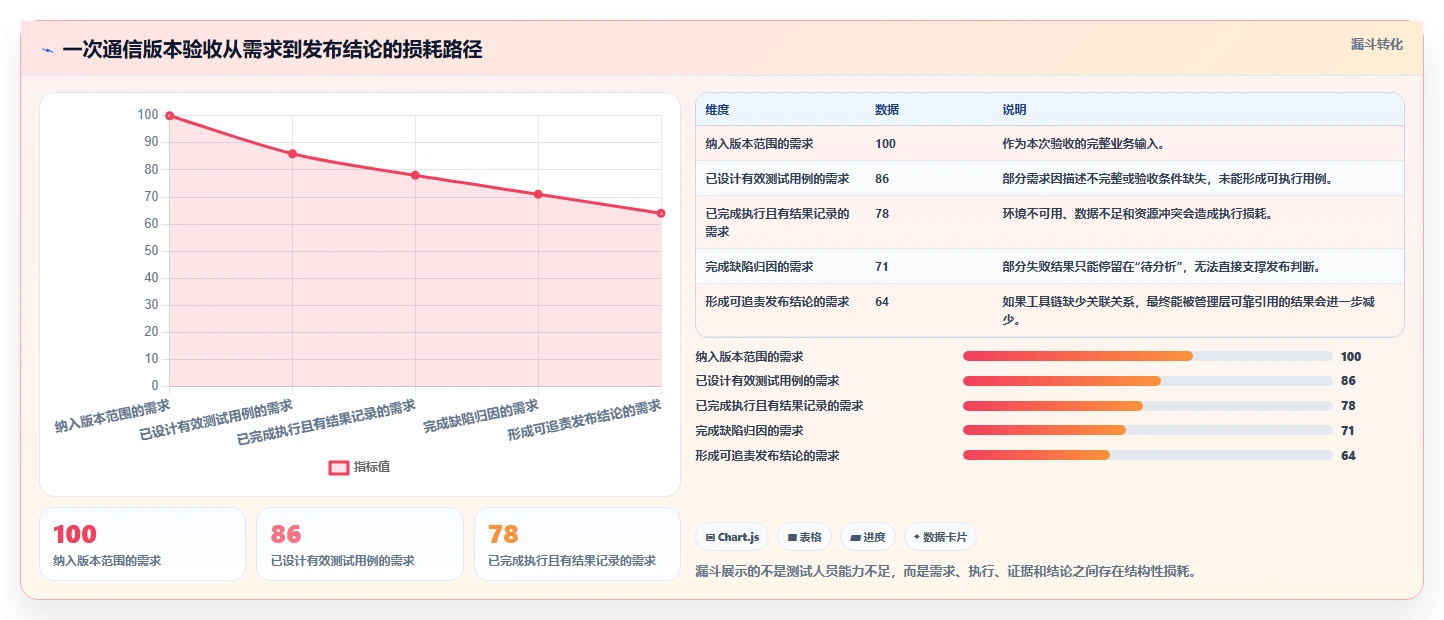
Task: Click the chart data point at value 100
Action: click(x=169, y=116)
